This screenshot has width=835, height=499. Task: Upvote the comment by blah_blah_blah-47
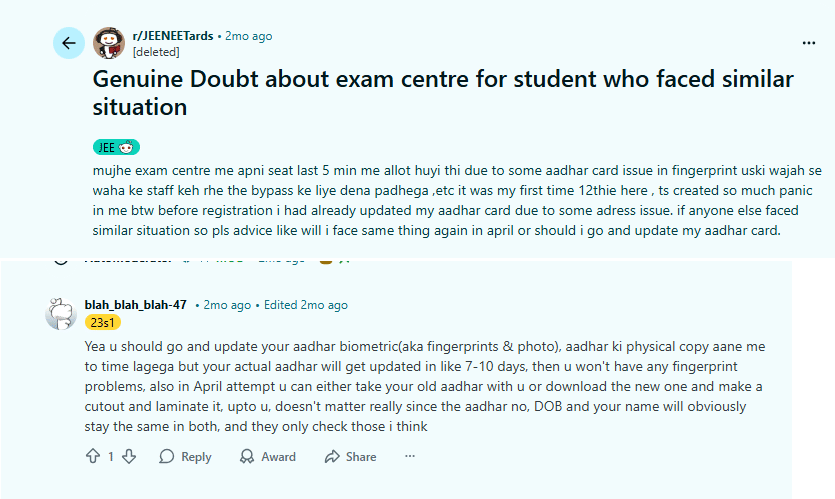[x=93, y=456]
